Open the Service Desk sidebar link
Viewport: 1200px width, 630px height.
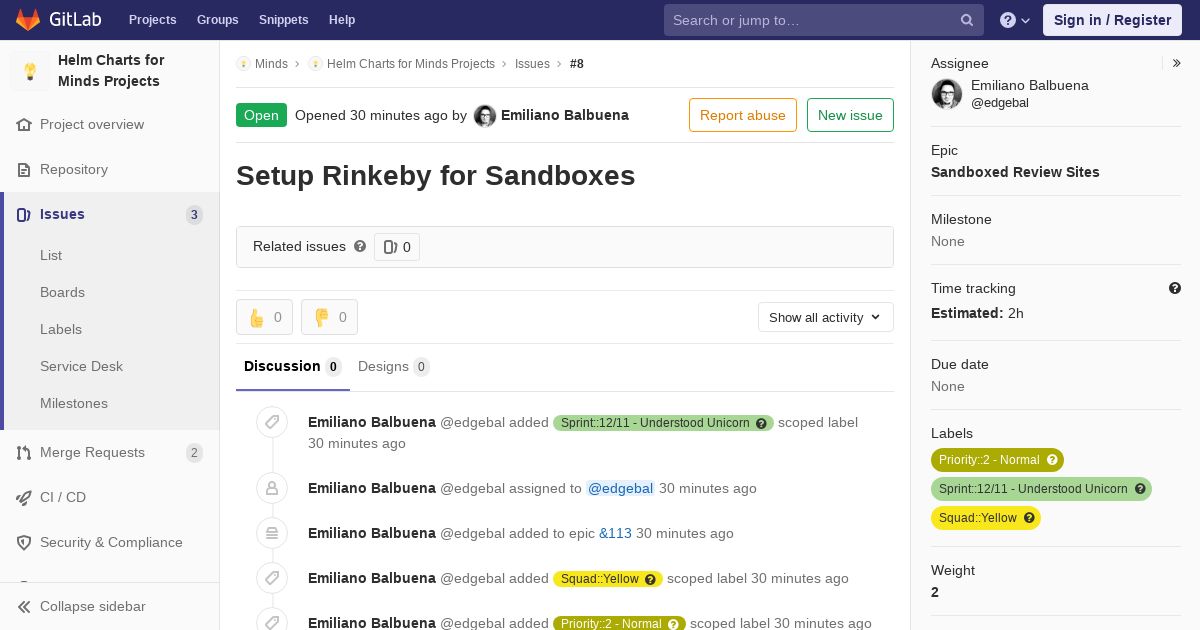pyautogui.click(x=81, y=367)
